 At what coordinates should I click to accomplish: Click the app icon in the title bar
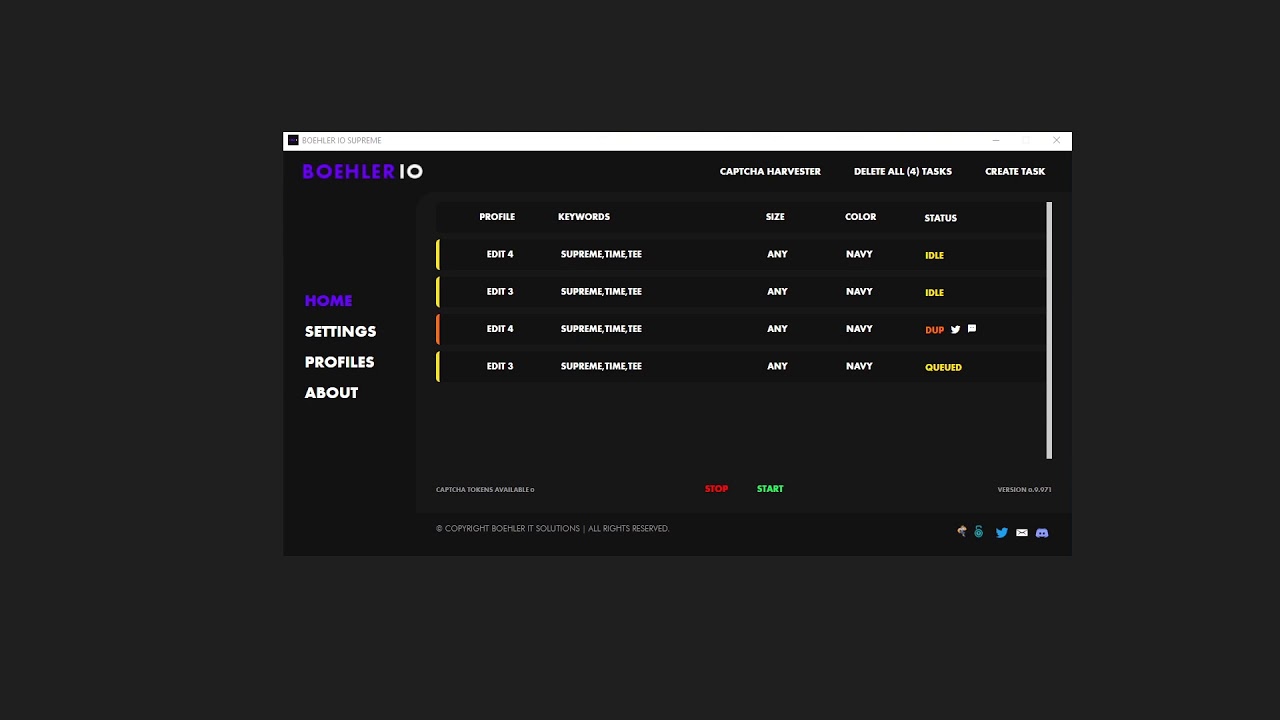point(293,141)
